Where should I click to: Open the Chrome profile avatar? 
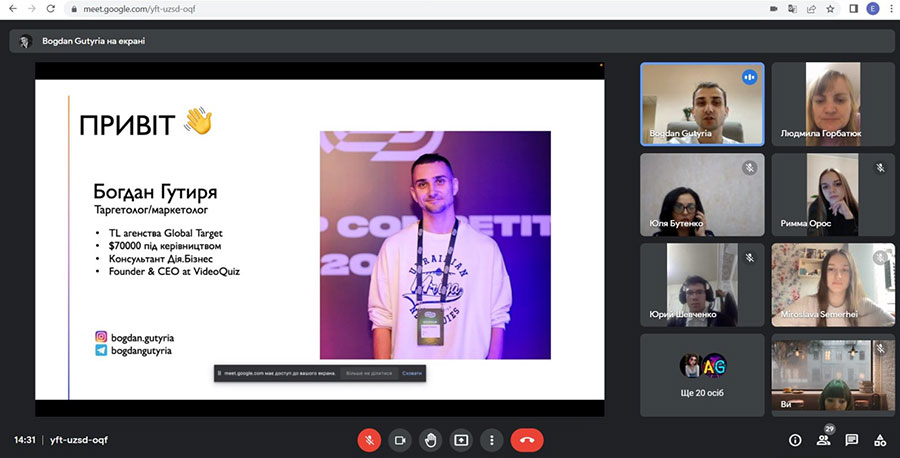tap(873, 9)
